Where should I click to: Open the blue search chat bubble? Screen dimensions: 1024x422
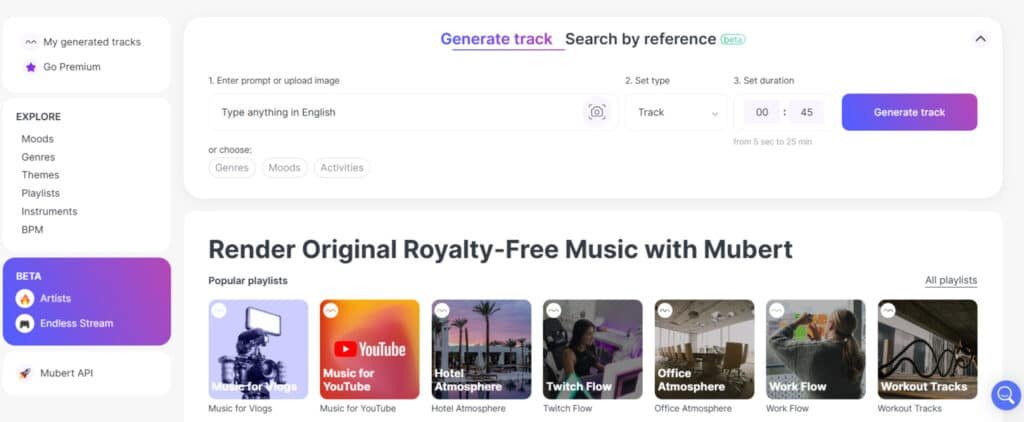pyautogui.click(x=1006, y=395)
